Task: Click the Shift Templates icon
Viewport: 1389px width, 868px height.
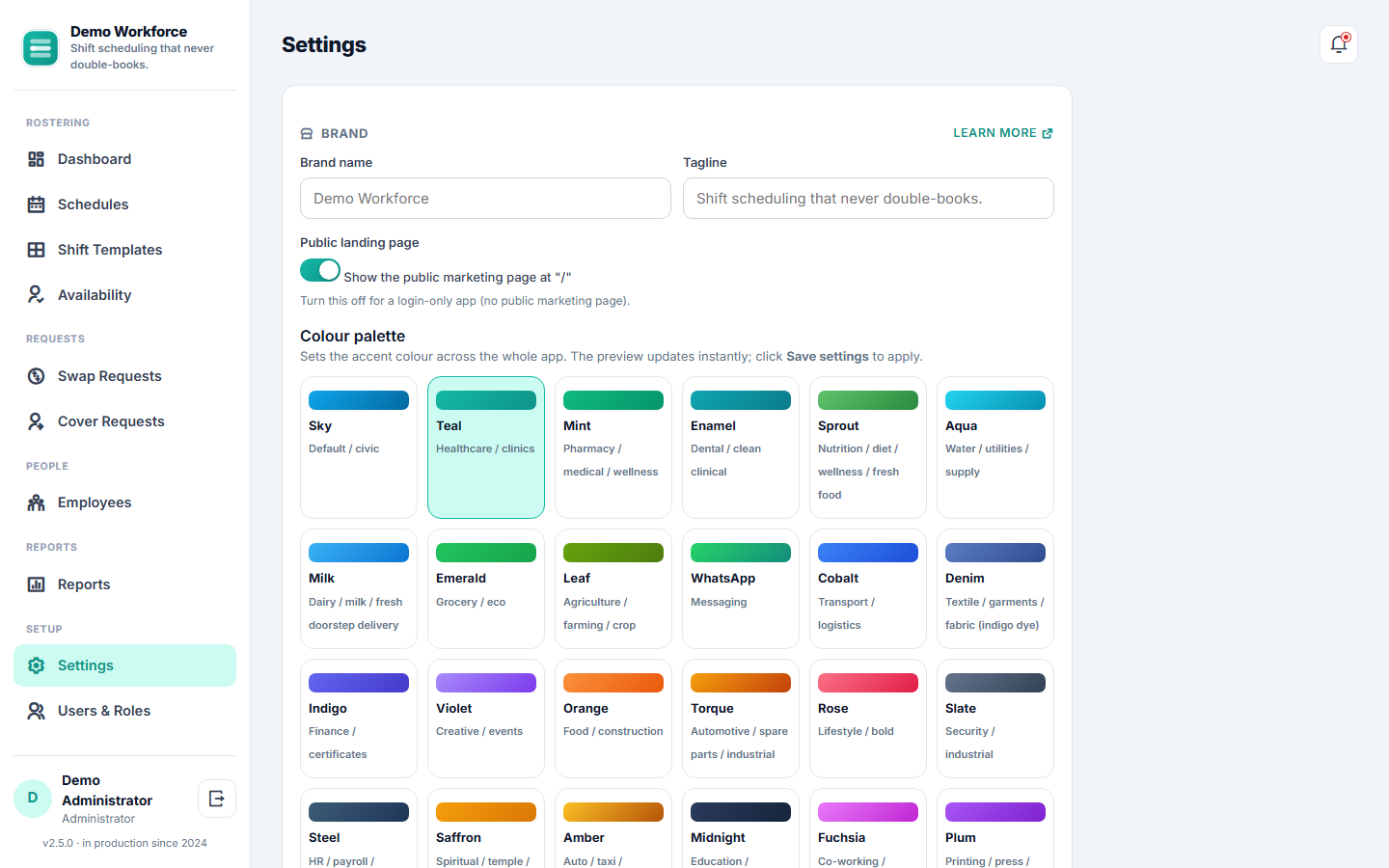Action: [36, 250]
